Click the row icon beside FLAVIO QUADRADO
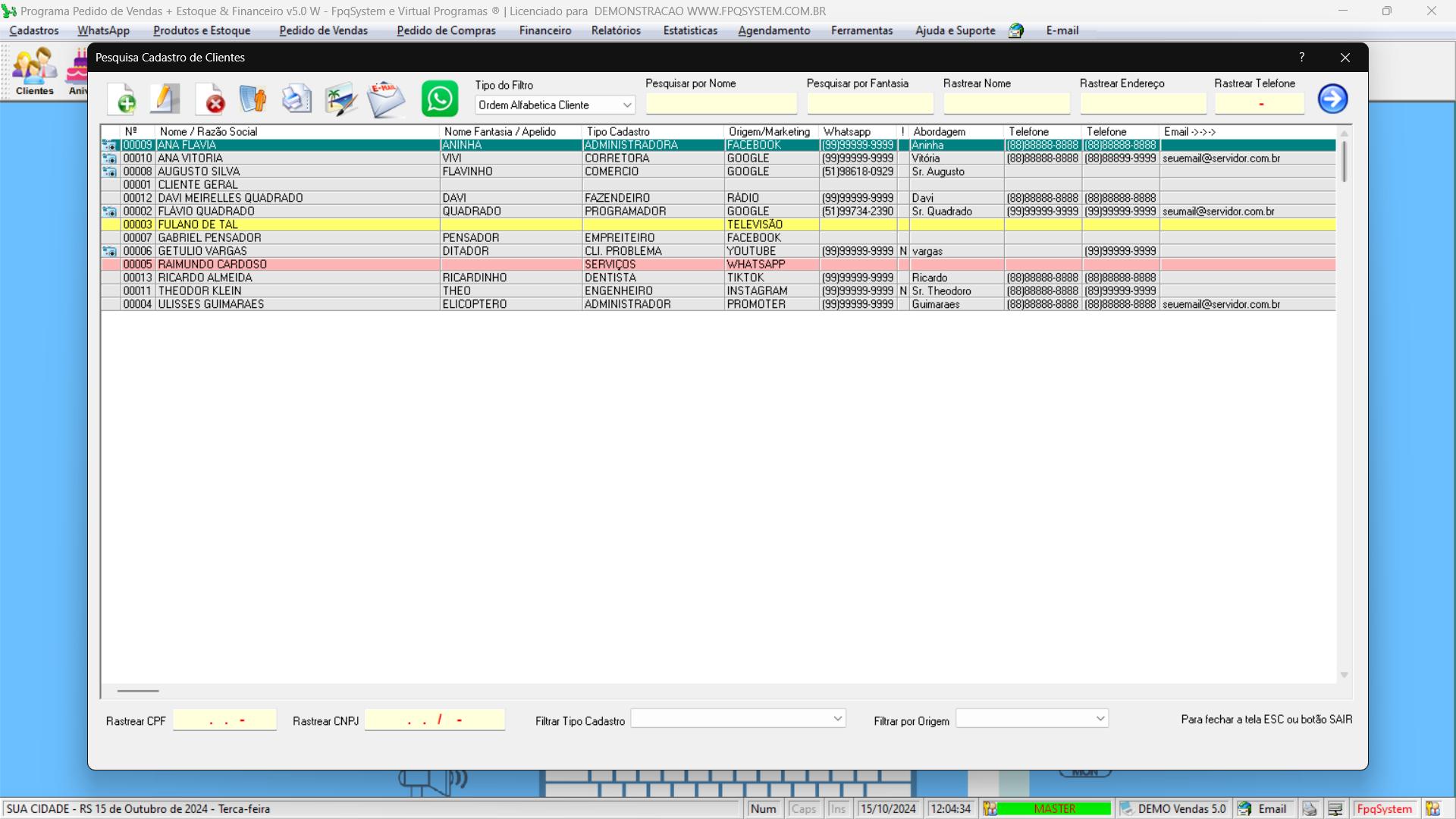Screen dimensions: 1456x819 [x=110, y=212]
